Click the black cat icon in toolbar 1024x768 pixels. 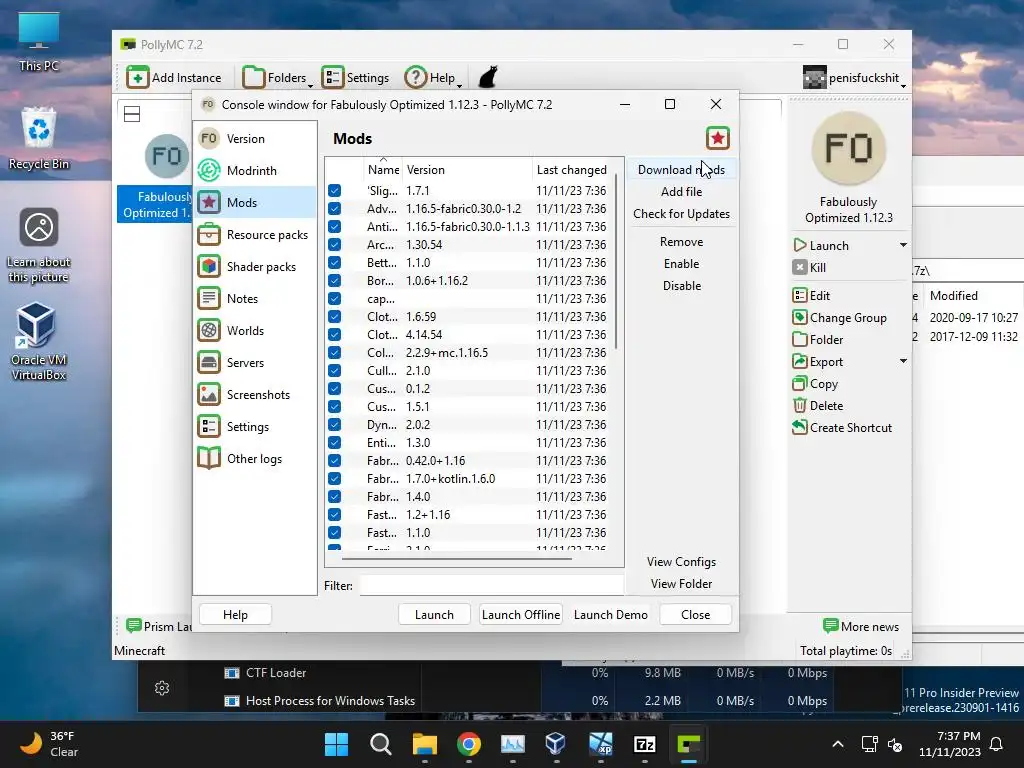coord(488,77)
